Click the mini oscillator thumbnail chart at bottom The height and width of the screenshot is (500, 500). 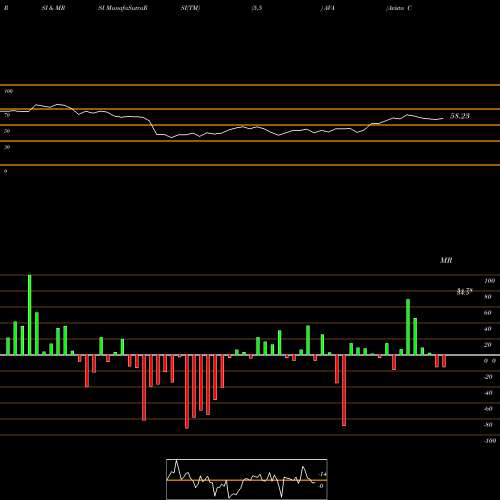coord(247,479)
